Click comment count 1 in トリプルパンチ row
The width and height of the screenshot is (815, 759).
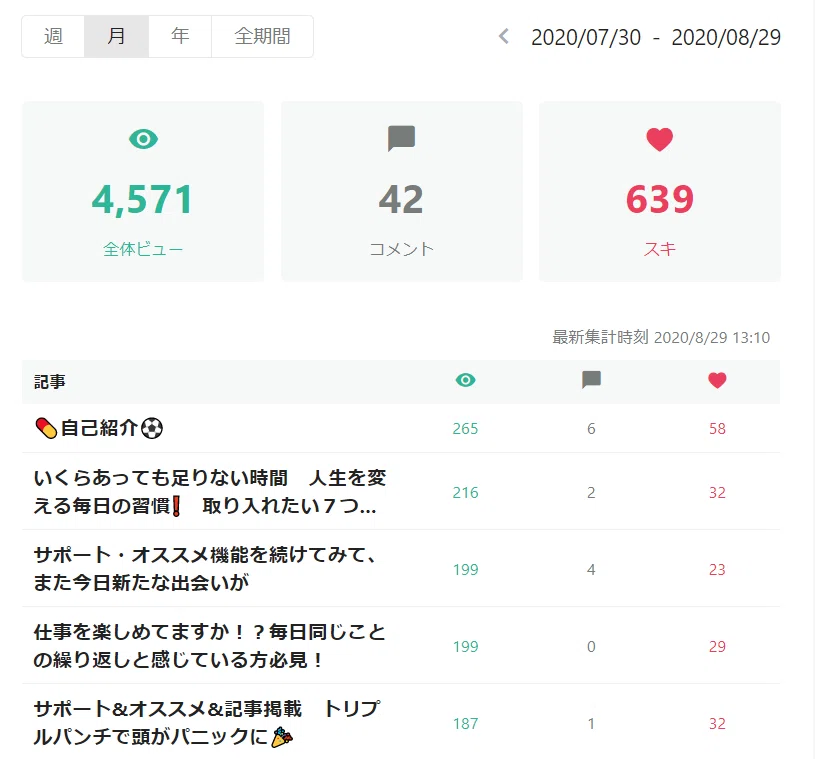pyautogui.click(x=591, y=724)
